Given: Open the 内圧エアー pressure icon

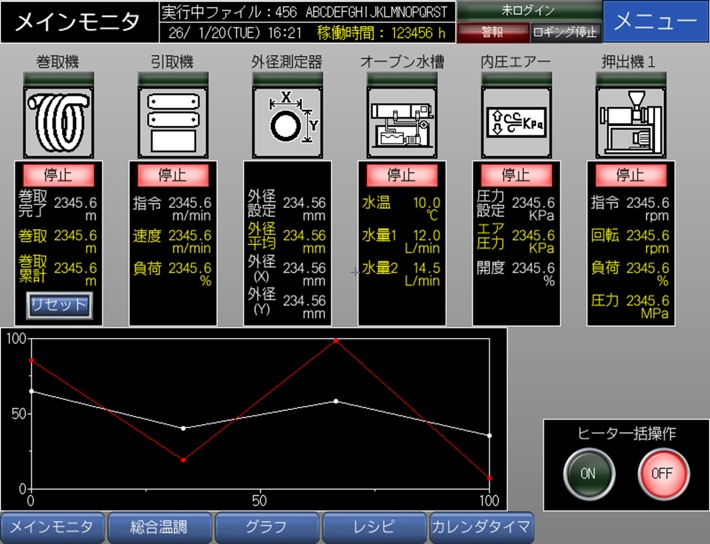Looking at the screenshot, I should tap(517, 123).
